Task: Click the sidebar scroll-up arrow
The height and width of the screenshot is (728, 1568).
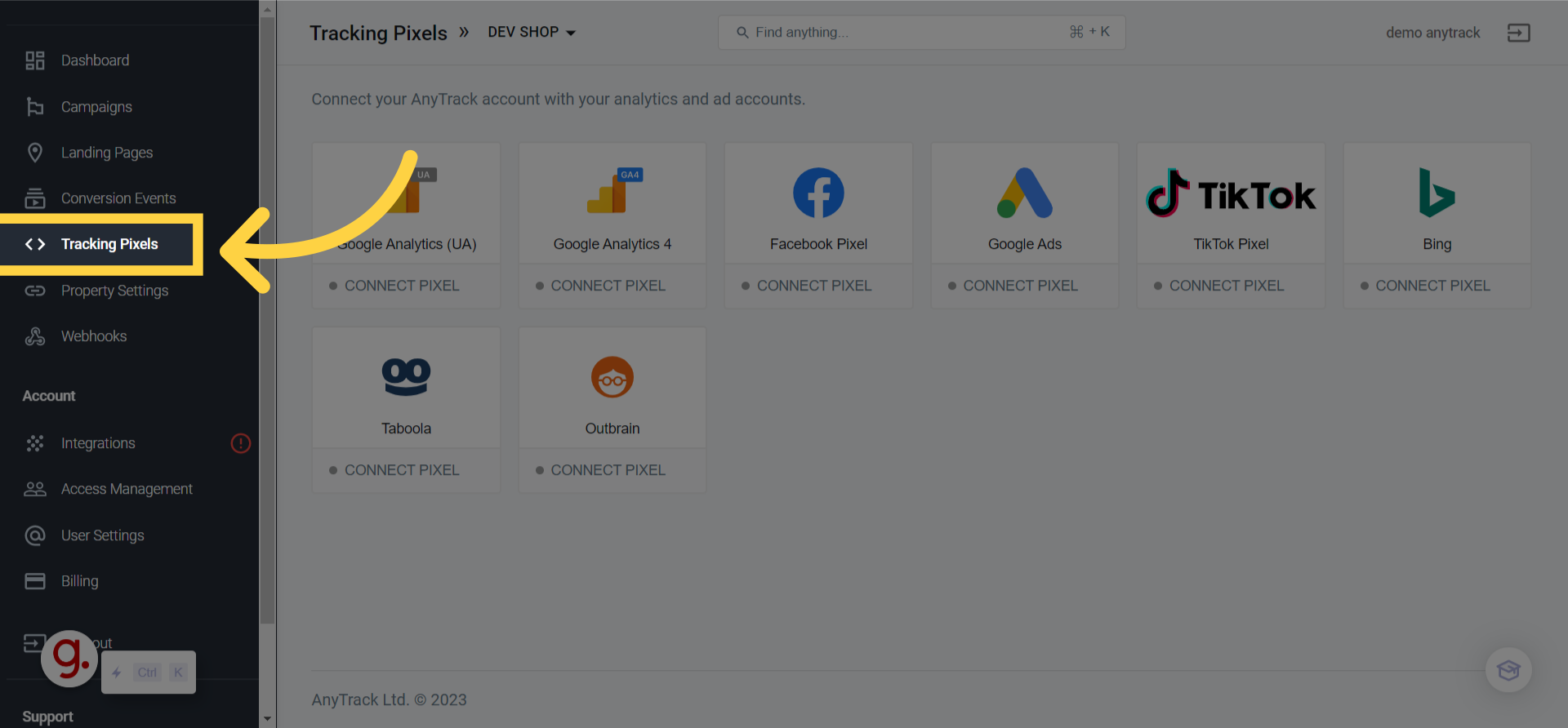Action: pyautogui.click(x=267, y=9)
